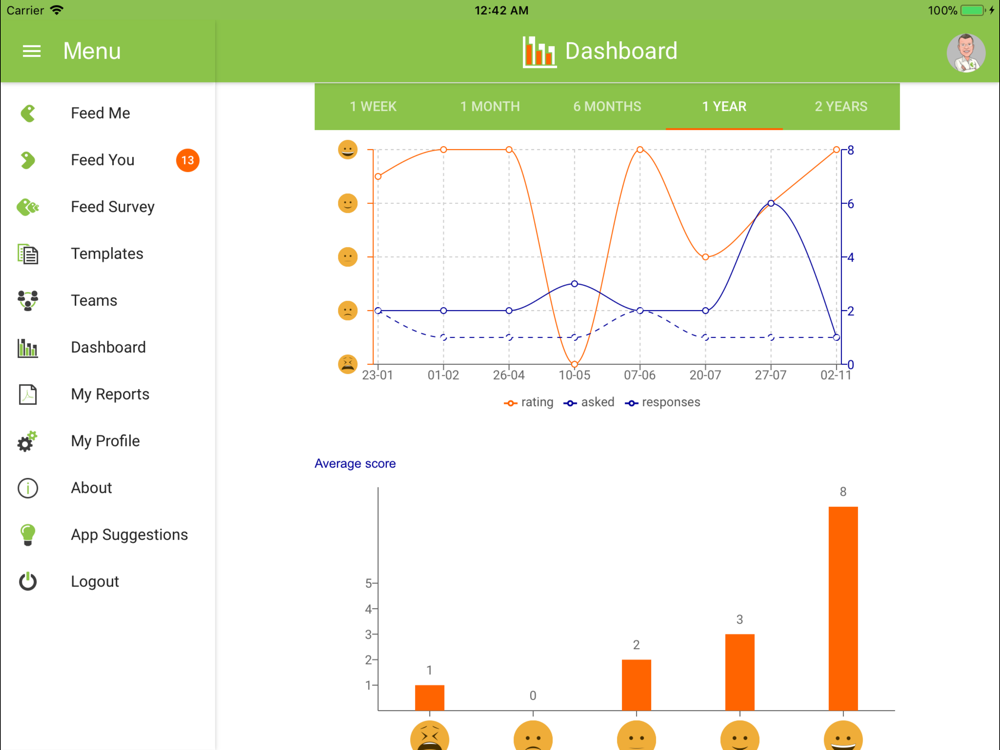The height and width of the screenshot is (750, 1000).
Task: Open Templates menu item
Action: pos(108,254)
